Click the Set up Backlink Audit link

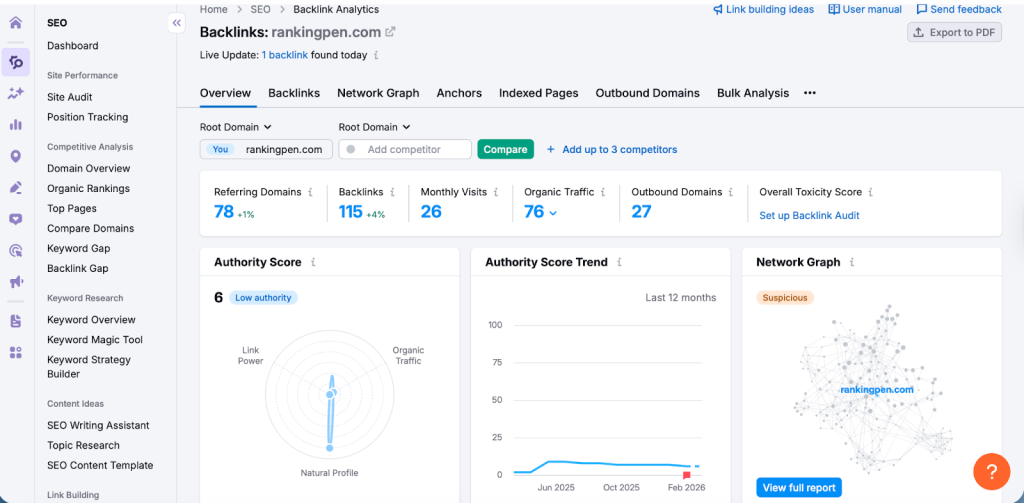pyautogui.click(x=809, y=215)
